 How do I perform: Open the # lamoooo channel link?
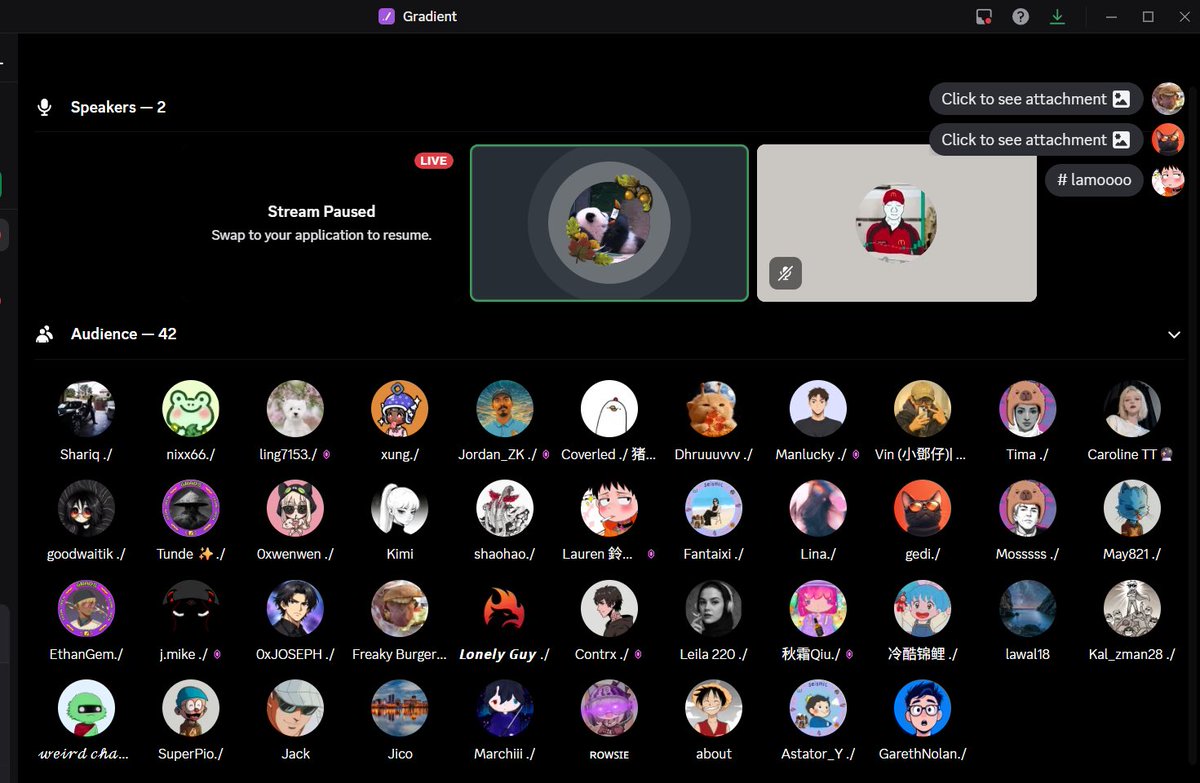pyautogui.click(x=1093, y=180)
